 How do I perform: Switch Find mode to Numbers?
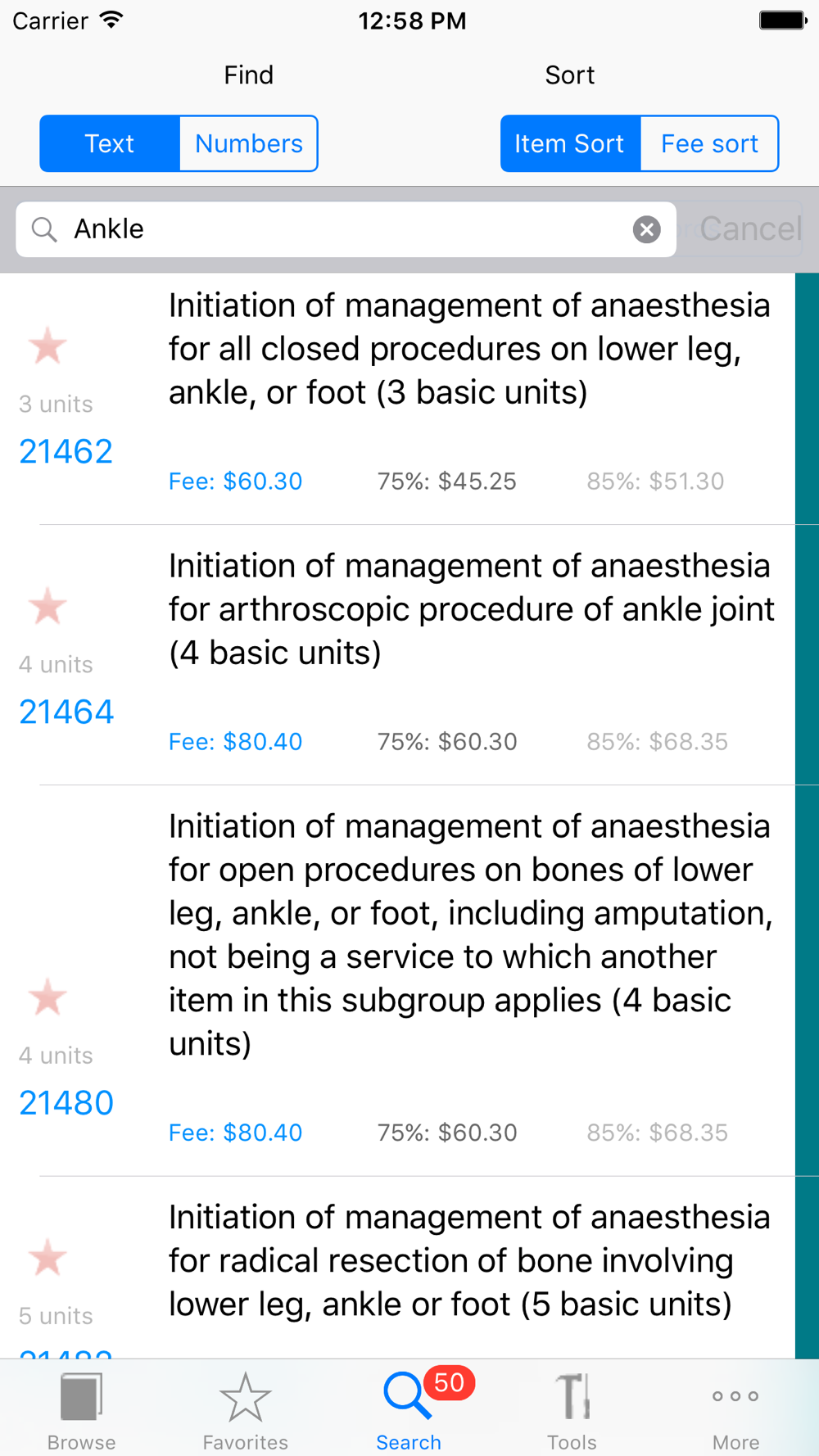(x=248, y=143)
